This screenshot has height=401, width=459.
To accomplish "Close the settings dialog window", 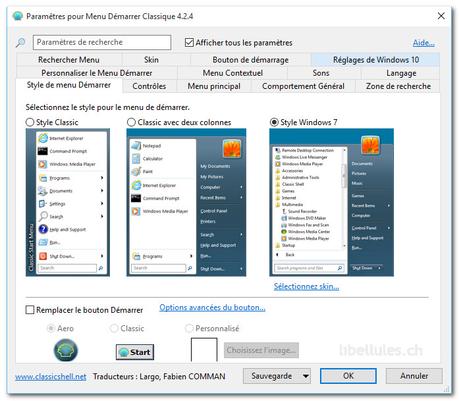I will coord(441,16).
